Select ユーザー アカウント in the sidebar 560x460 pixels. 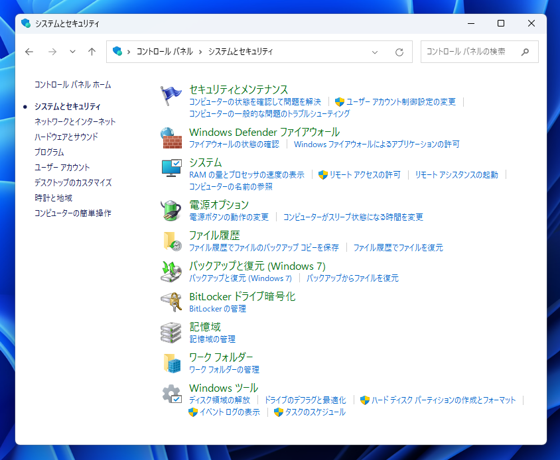62,168
